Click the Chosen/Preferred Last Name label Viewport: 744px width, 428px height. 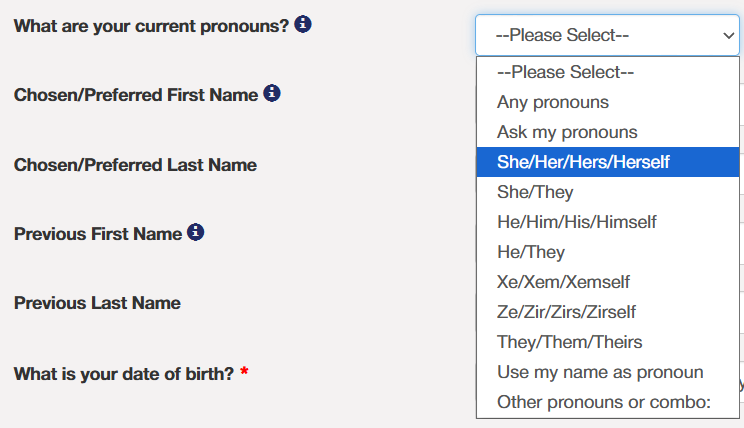point(135,165)
